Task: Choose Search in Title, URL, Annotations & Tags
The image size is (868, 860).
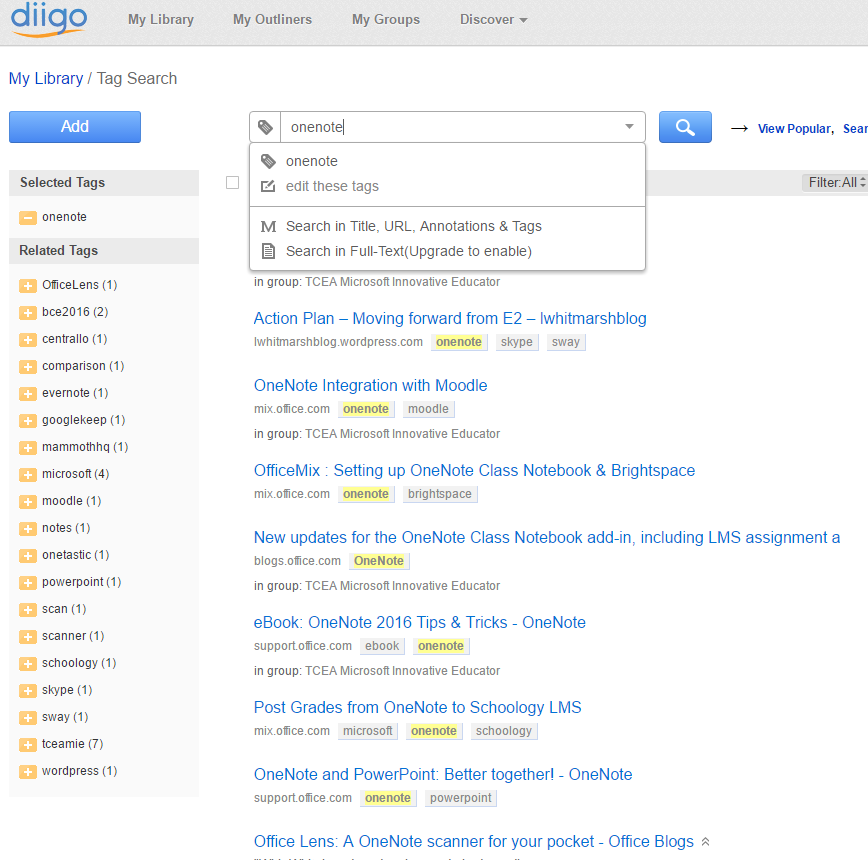Action: point(413,226)
